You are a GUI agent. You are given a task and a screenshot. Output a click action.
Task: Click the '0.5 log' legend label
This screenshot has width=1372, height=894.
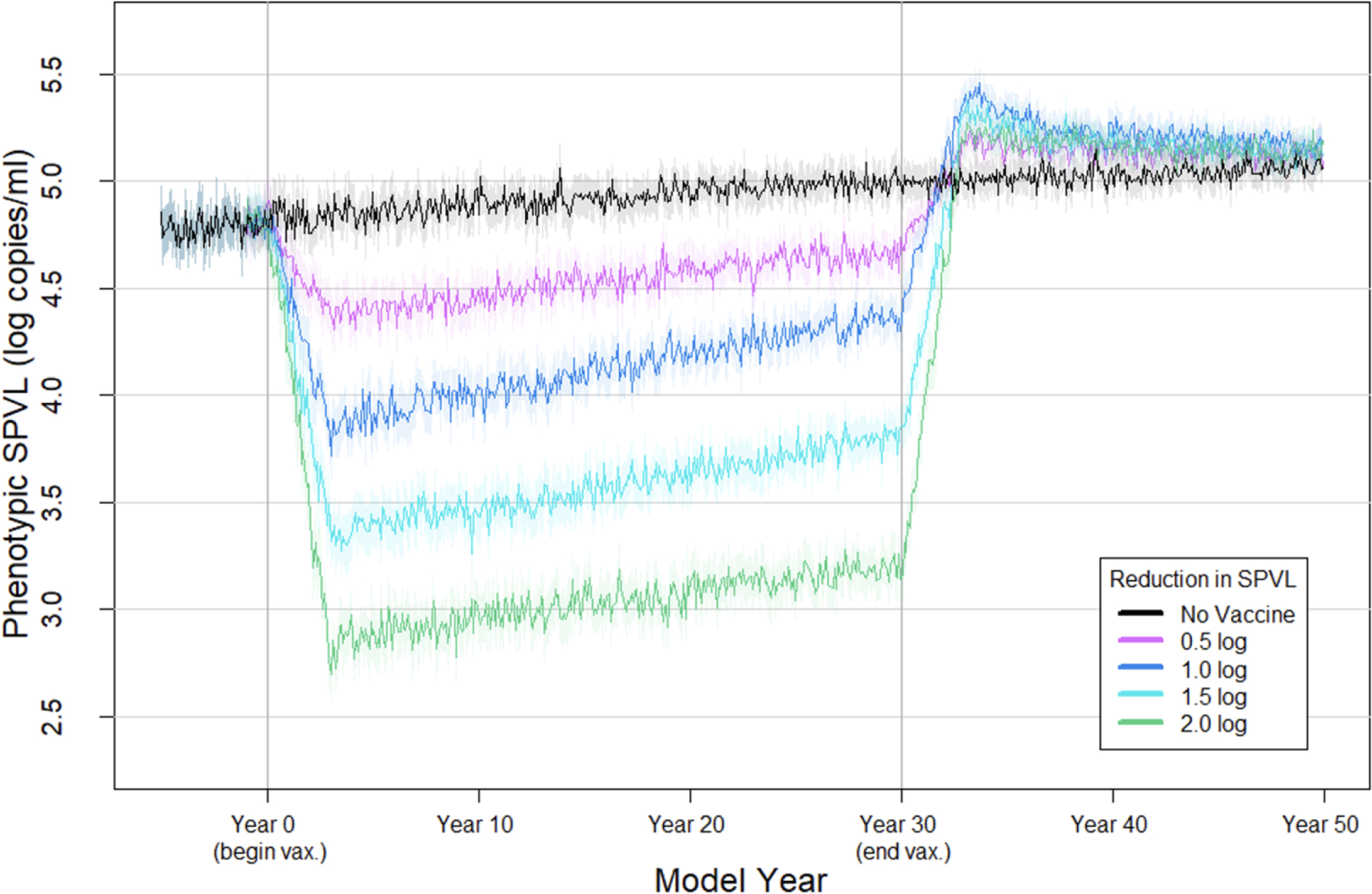(1213, 642)
